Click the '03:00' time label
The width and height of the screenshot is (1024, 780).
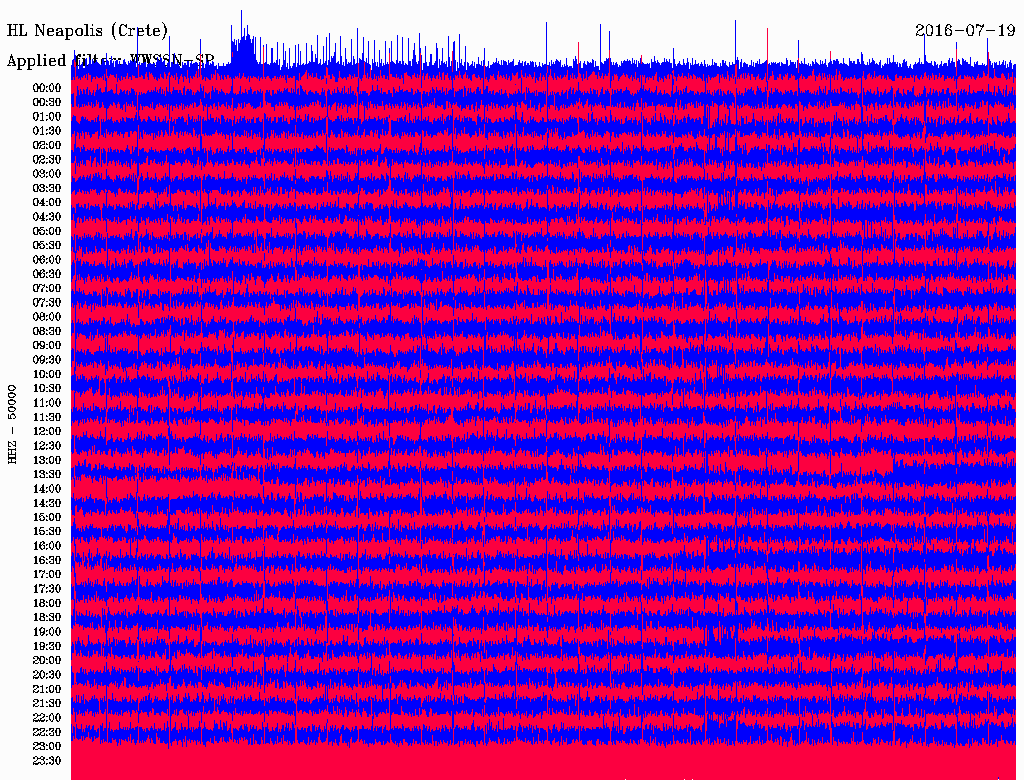47,174
